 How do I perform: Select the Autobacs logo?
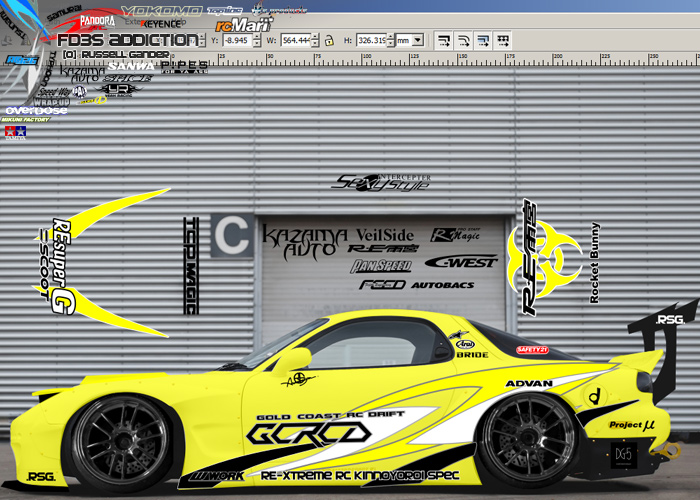[x=442, y=285]
